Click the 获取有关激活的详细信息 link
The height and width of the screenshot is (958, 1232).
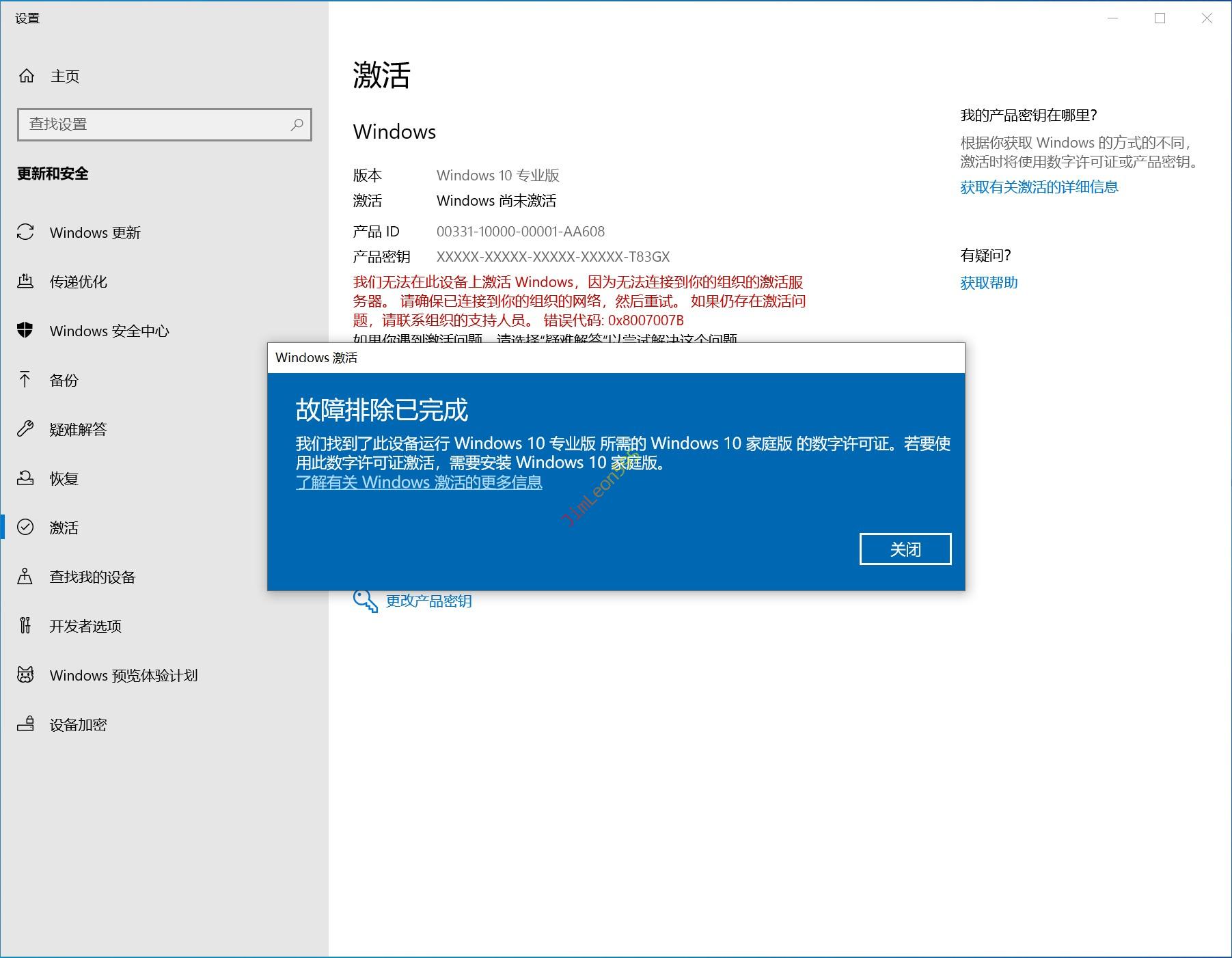tap(1039, 187)
